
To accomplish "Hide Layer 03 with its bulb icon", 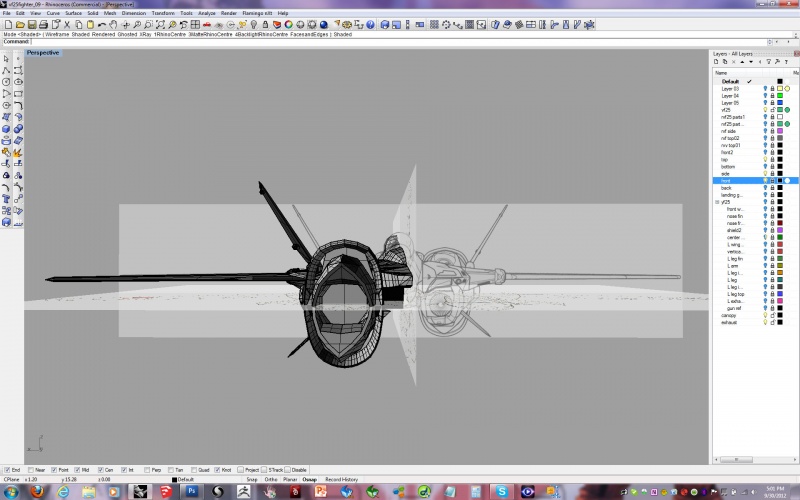I will tap(765, 88).
